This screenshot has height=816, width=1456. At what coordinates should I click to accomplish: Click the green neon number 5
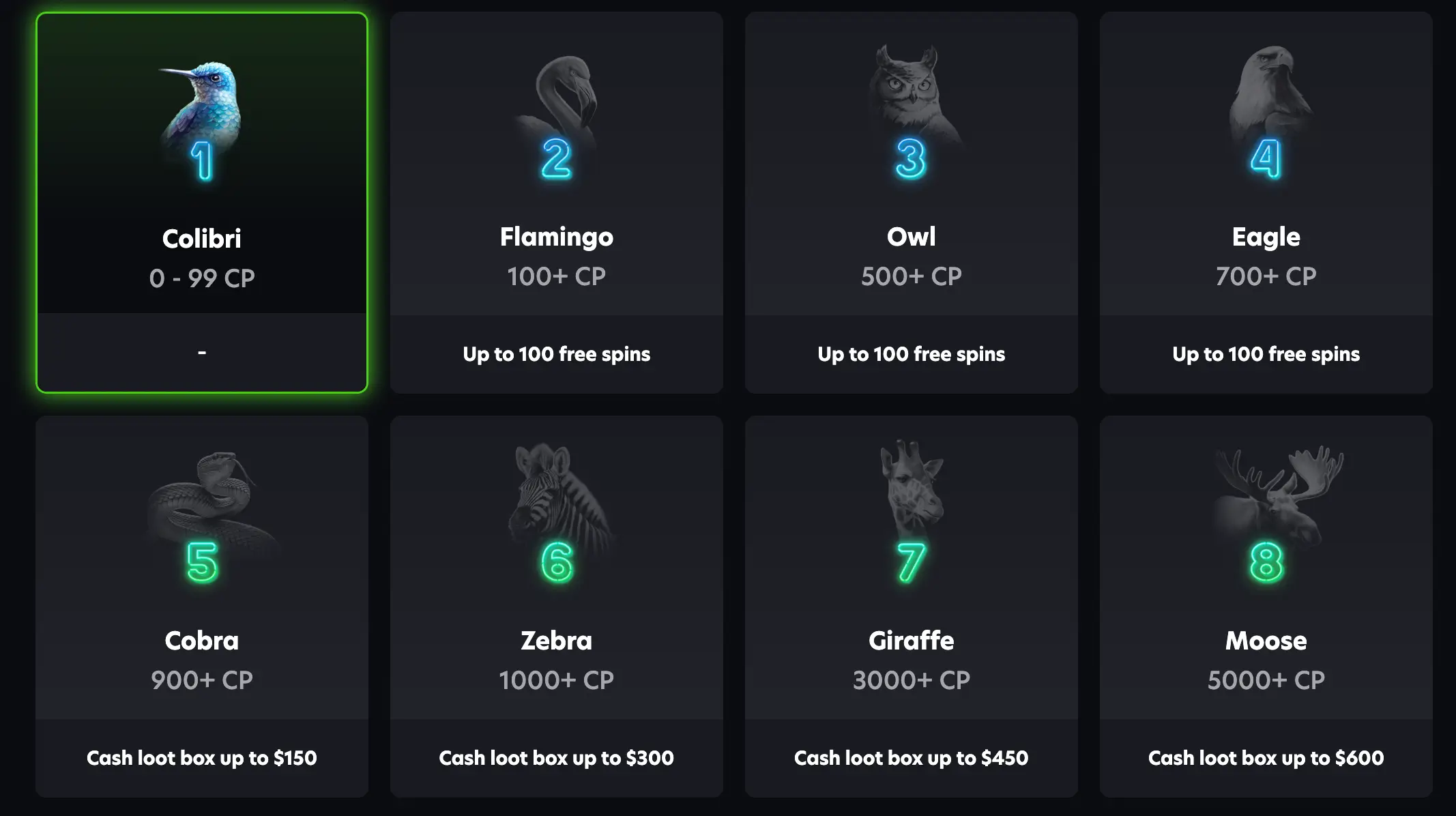(203, 563)
